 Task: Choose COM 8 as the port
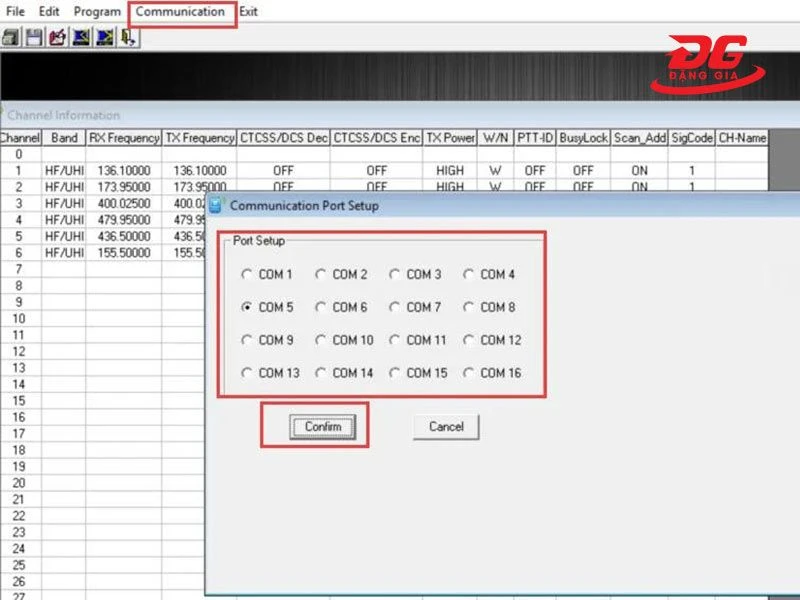click(x=469, y=308)
